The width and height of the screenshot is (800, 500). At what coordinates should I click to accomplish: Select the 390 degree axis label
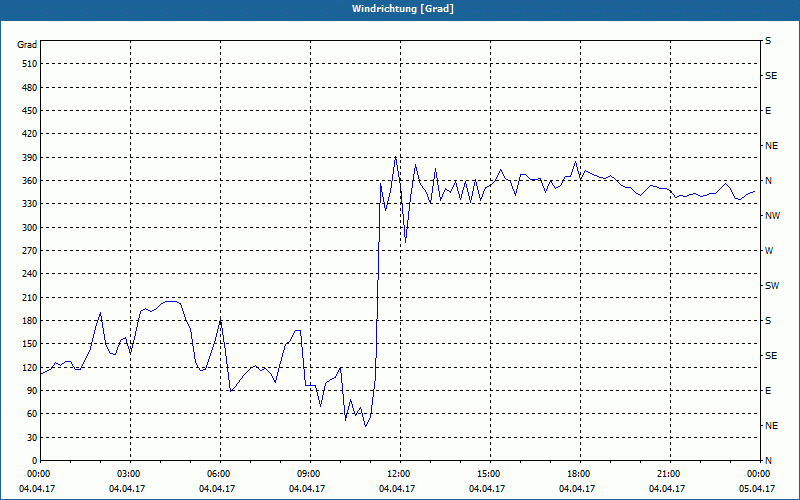(x=30, y=158)
